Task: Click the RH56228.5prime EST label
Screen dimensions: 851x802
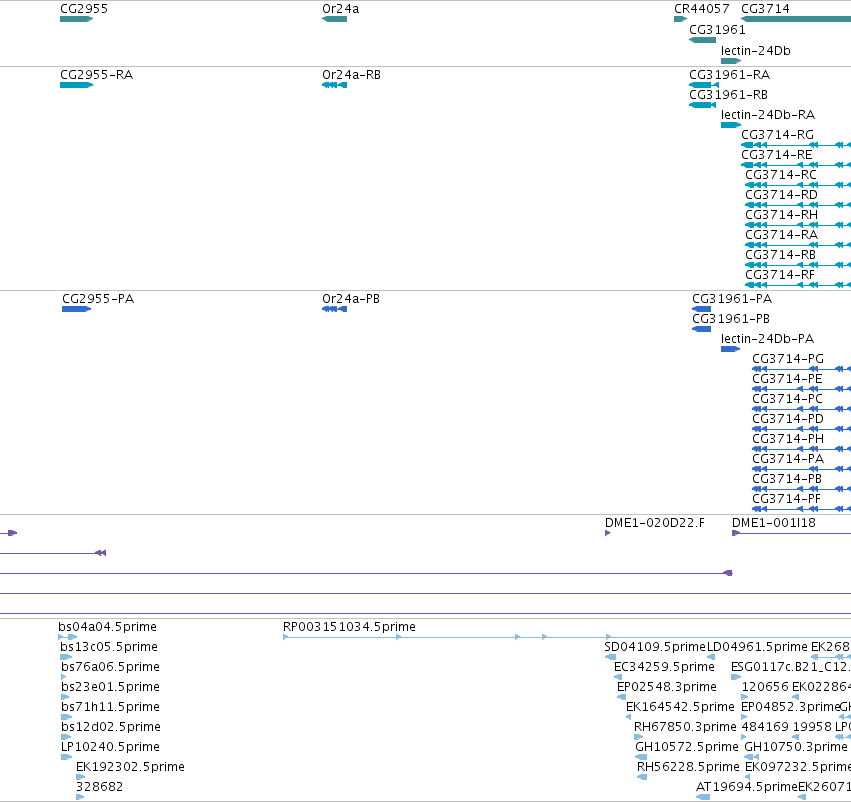Action: [x=688, y=768]
